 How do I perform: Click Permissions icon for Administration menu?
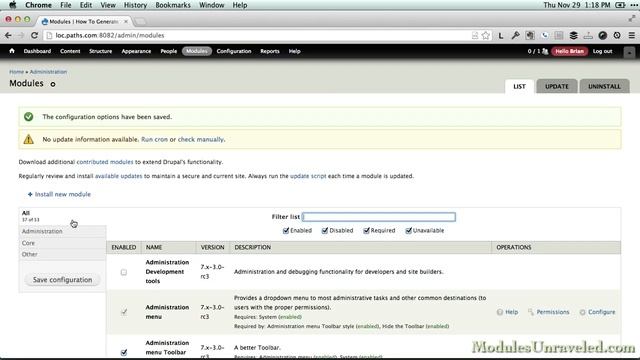coord(531,312)
